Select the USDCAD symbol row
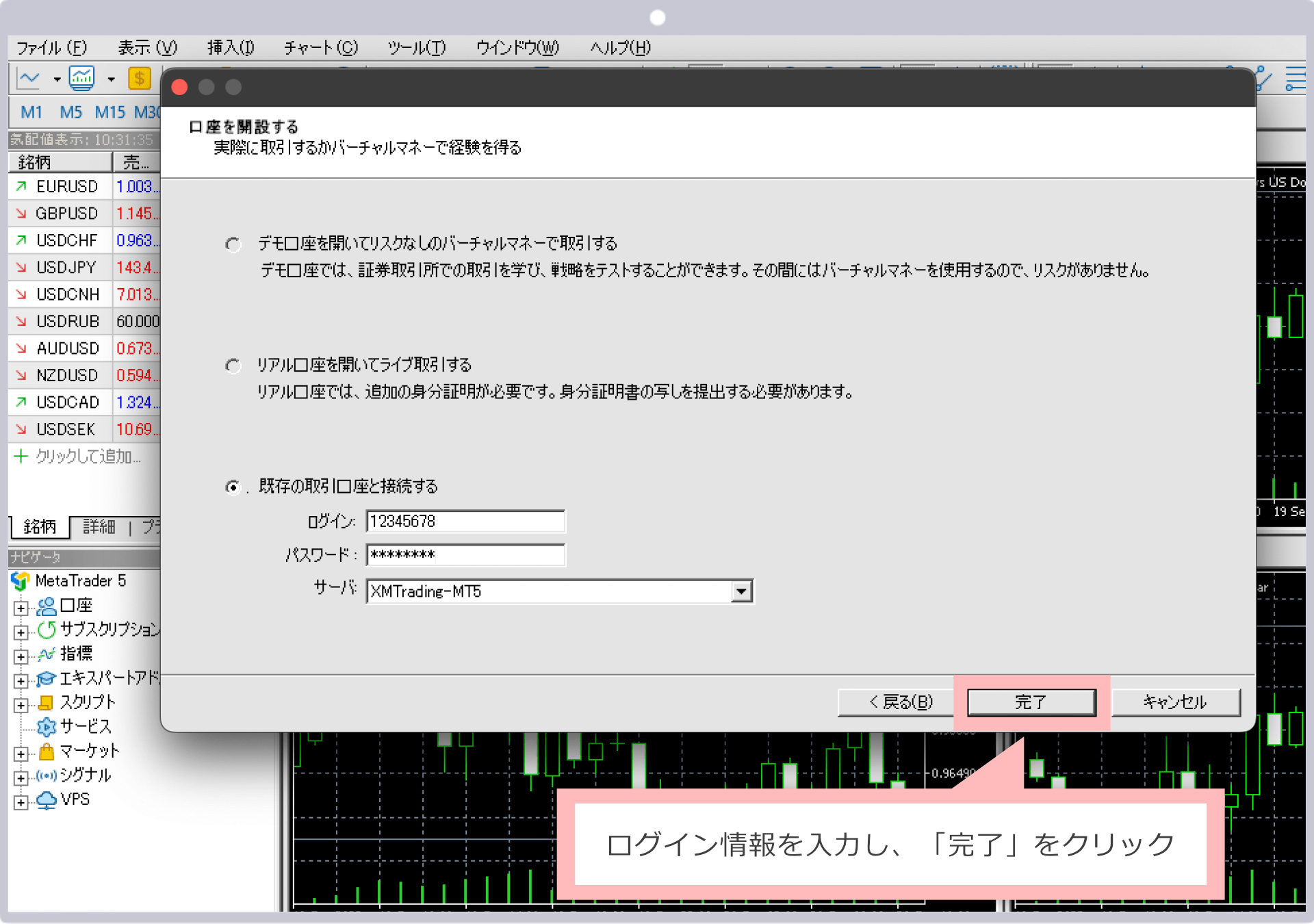Viewport: 1314px width, 924px height. (84, 403)
